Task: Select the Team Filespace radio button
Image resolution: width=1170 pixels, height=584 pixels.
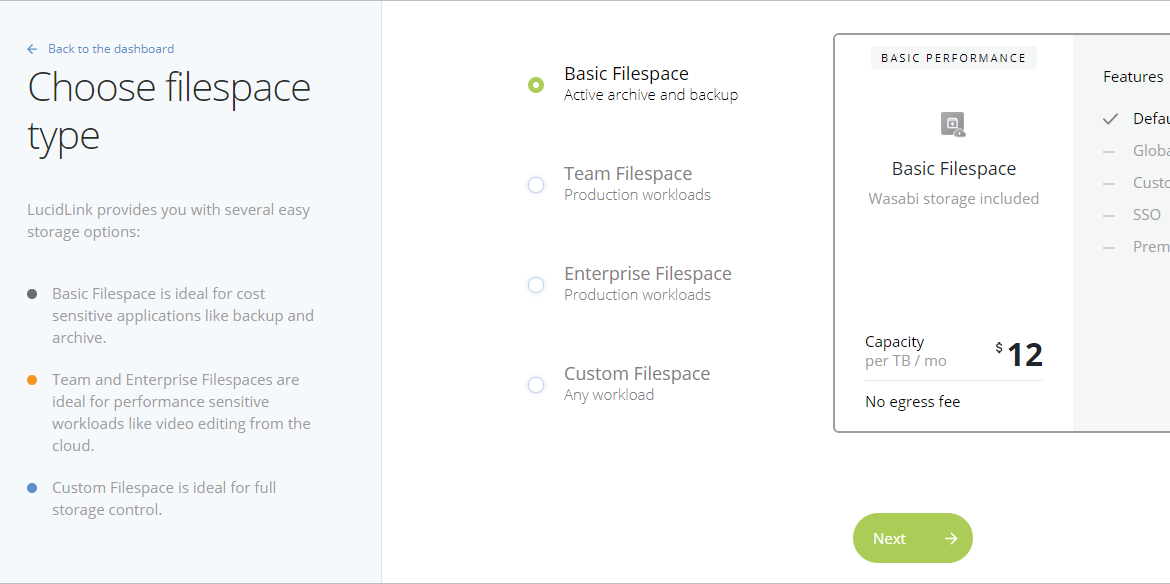Action: 536,185
